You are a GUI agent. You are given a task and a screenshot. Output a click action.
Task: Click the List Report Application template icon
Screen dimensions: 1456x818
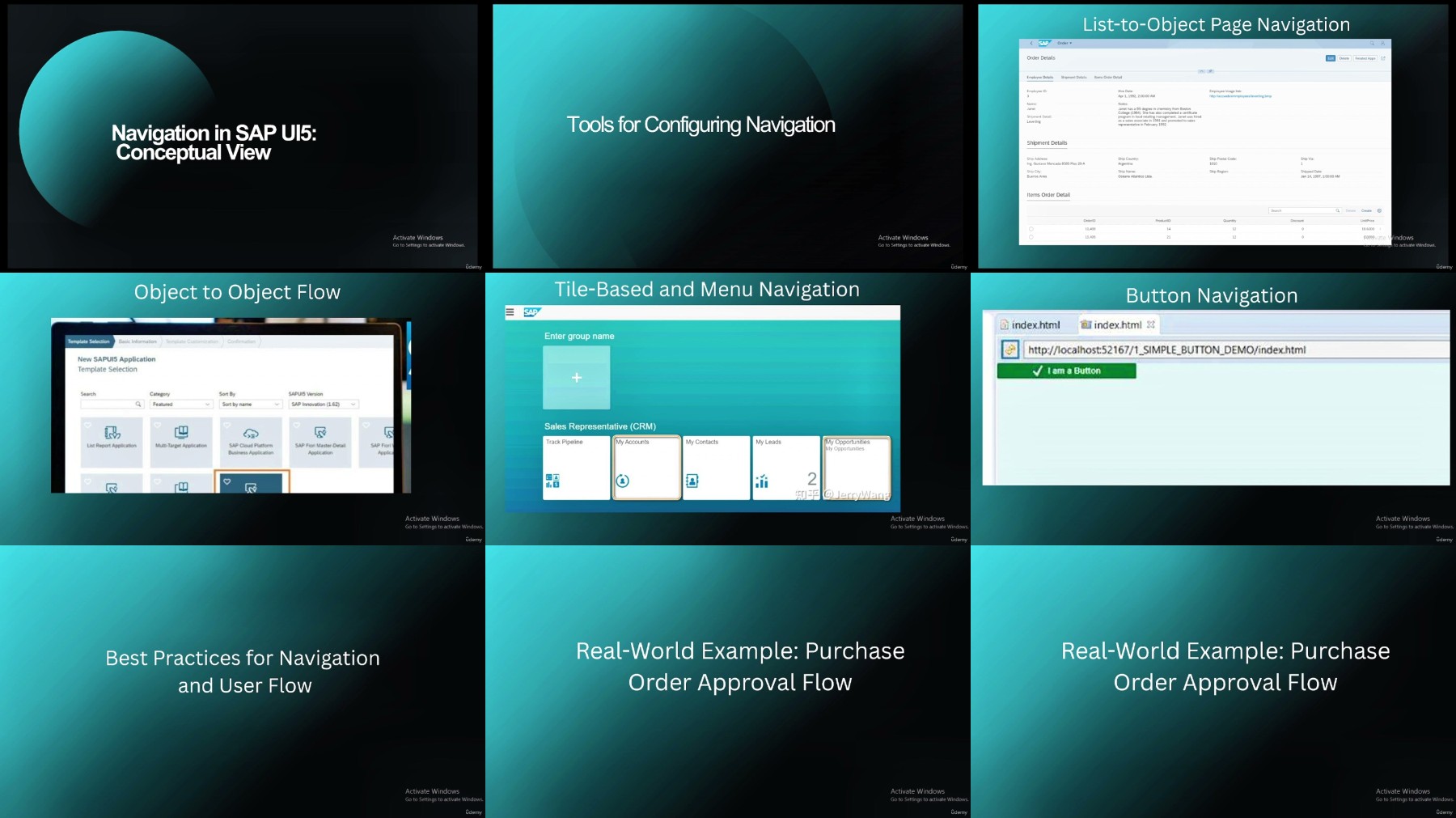tap(112, 432)
